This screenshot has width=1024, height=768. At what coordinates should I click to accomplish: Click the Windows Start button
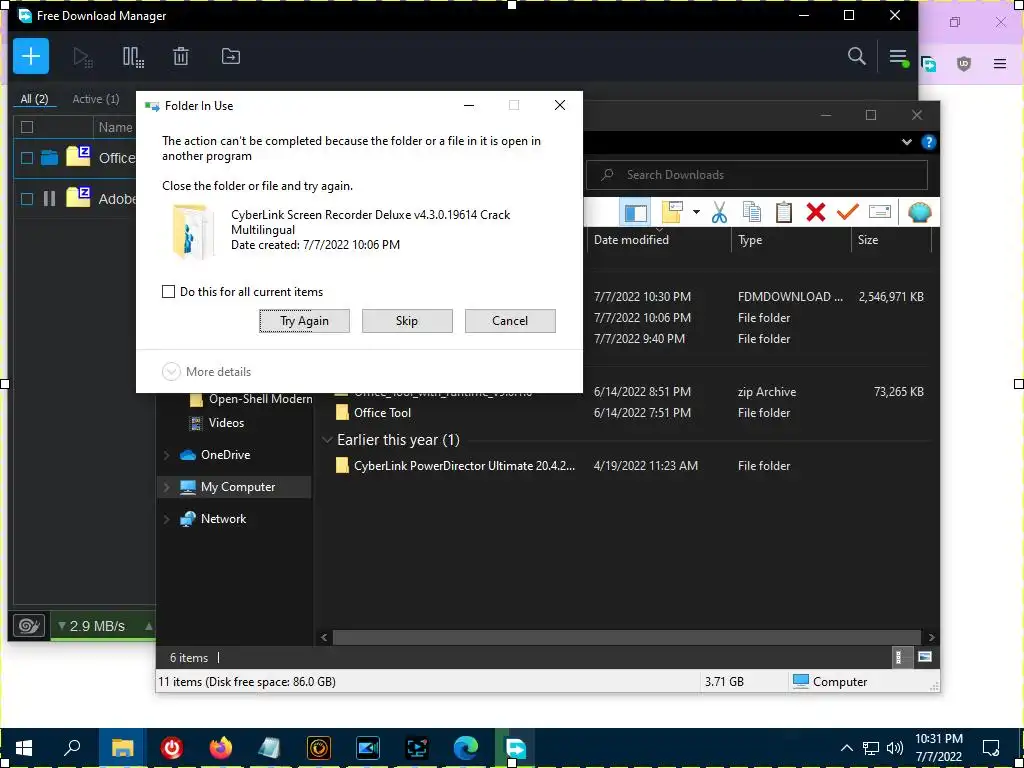24,748
